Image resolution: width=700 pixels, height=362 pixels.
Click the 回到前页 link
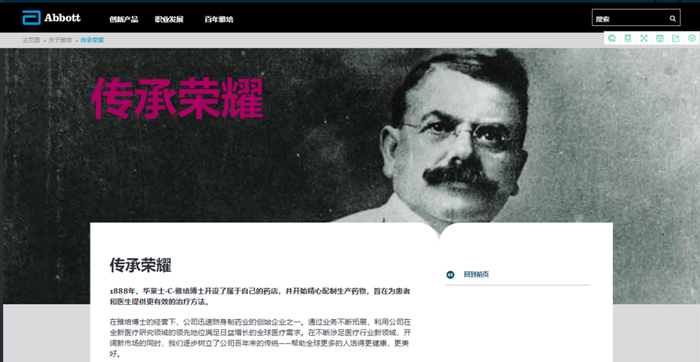(x=476, y=275)
